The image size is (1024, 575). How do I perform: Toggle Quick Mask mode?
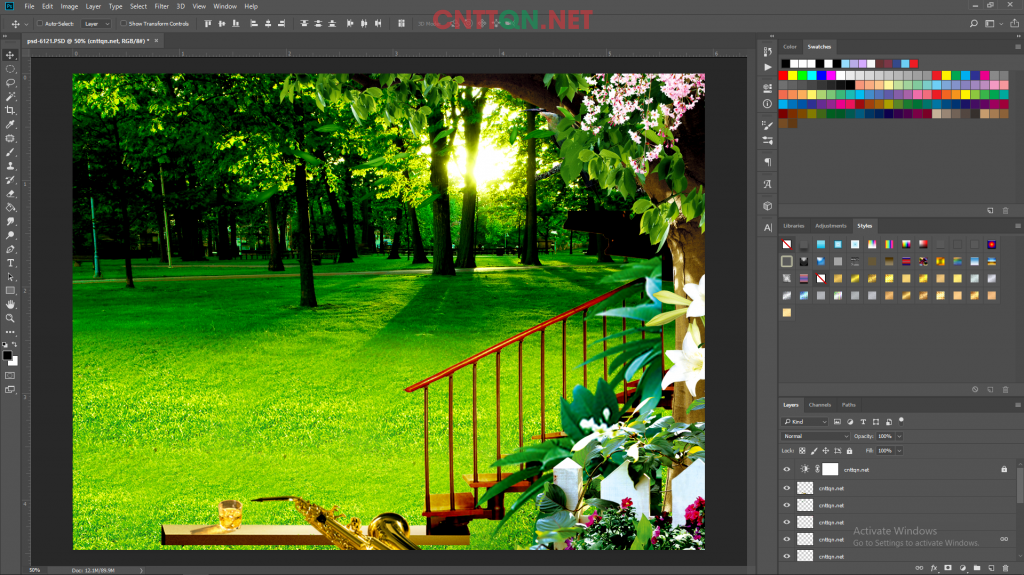[10, 376]
